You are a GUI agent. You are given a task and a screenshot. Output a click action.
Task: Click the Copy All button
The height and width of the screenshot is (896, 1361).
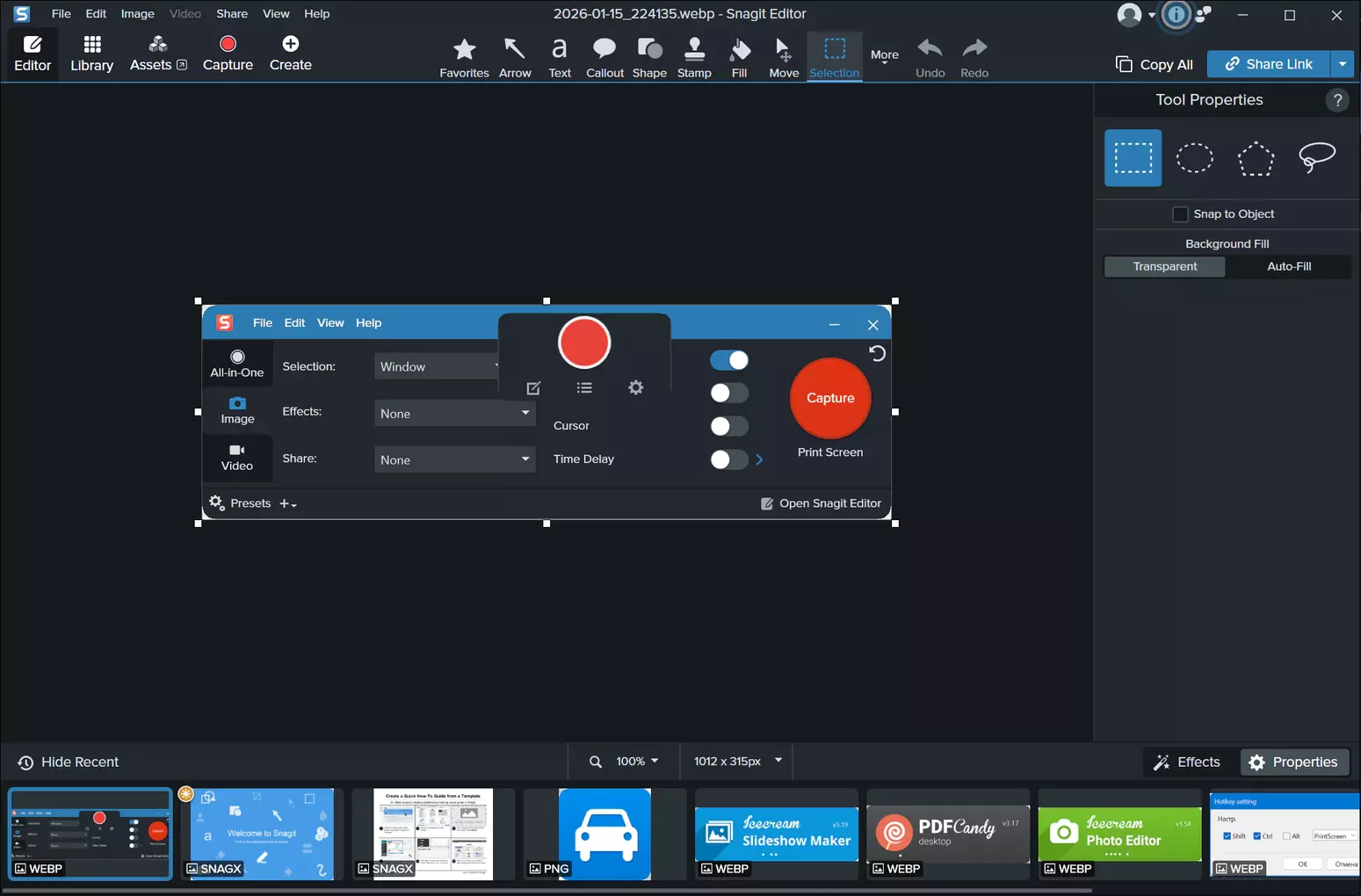click(x=1155, y=64)
